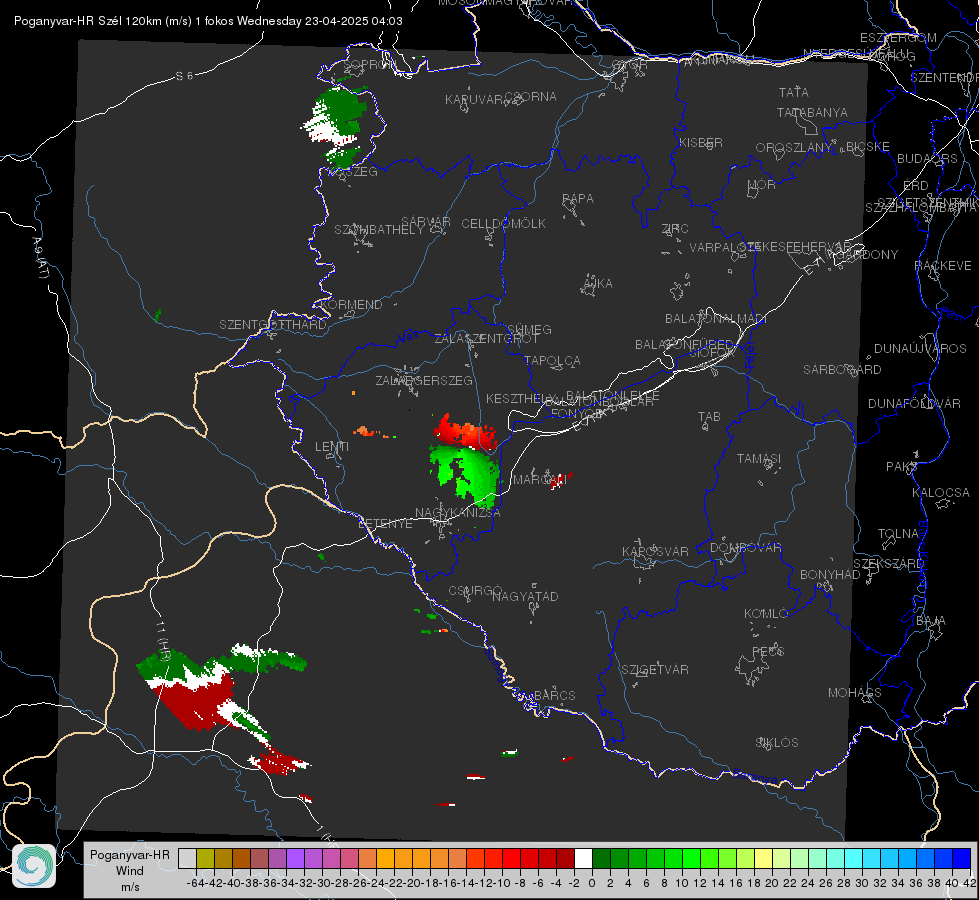Click the SZOMBATHELY city label
The image size is (979, 900).
pyautogui.click(x=379, y=230)
